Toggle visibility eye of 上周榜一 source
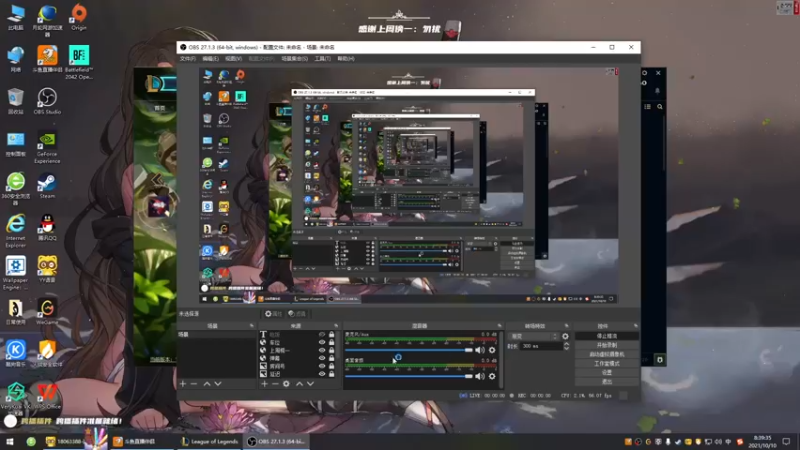 point(322,351)
